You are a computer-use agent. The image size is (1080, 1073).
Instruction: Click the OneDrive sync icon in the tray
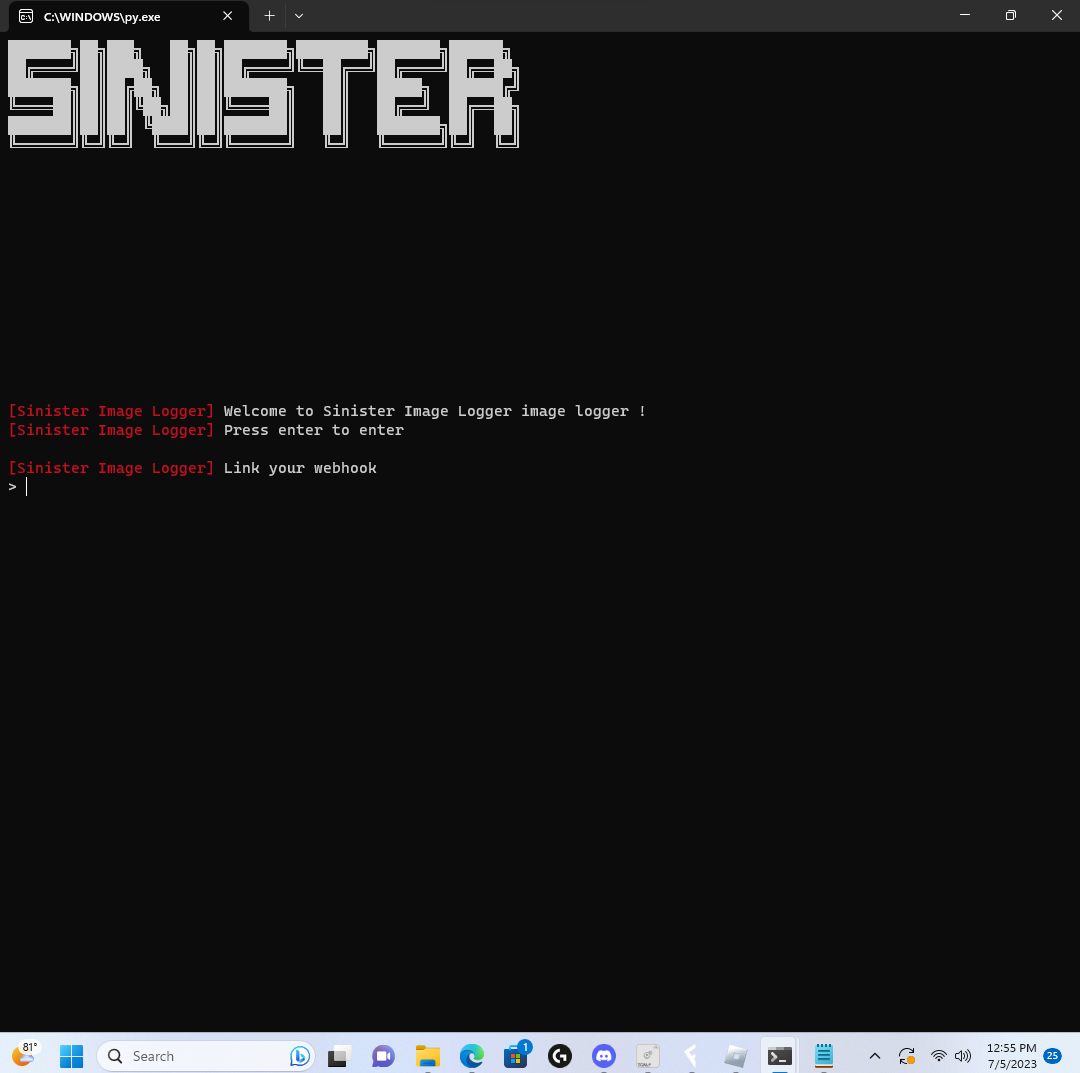pos(907,1055)
